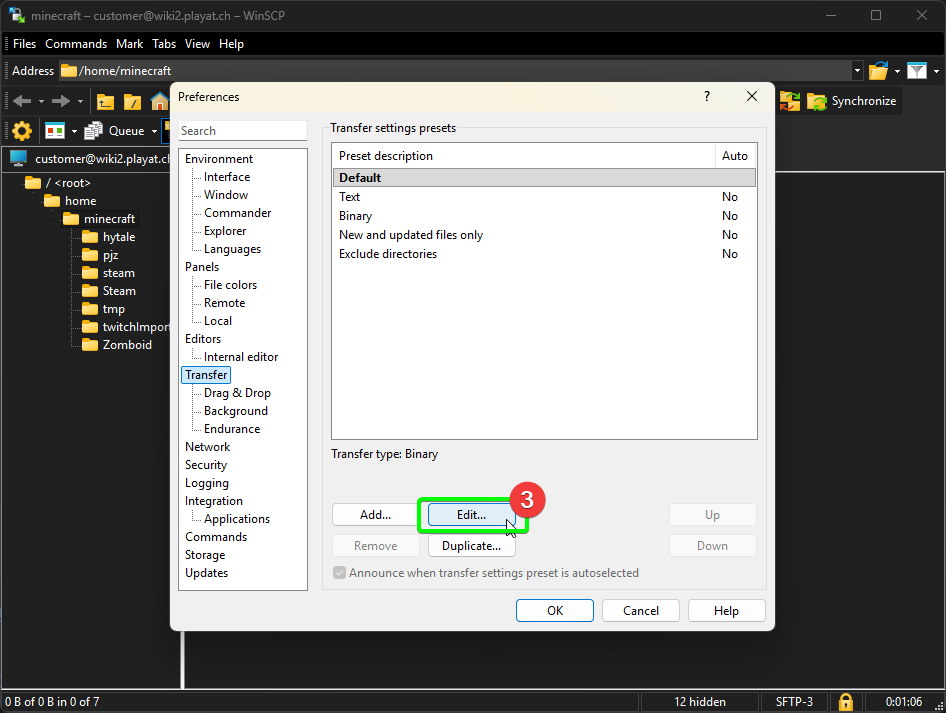
Task: Click the session view layout icon
Action: coord(55,130)
